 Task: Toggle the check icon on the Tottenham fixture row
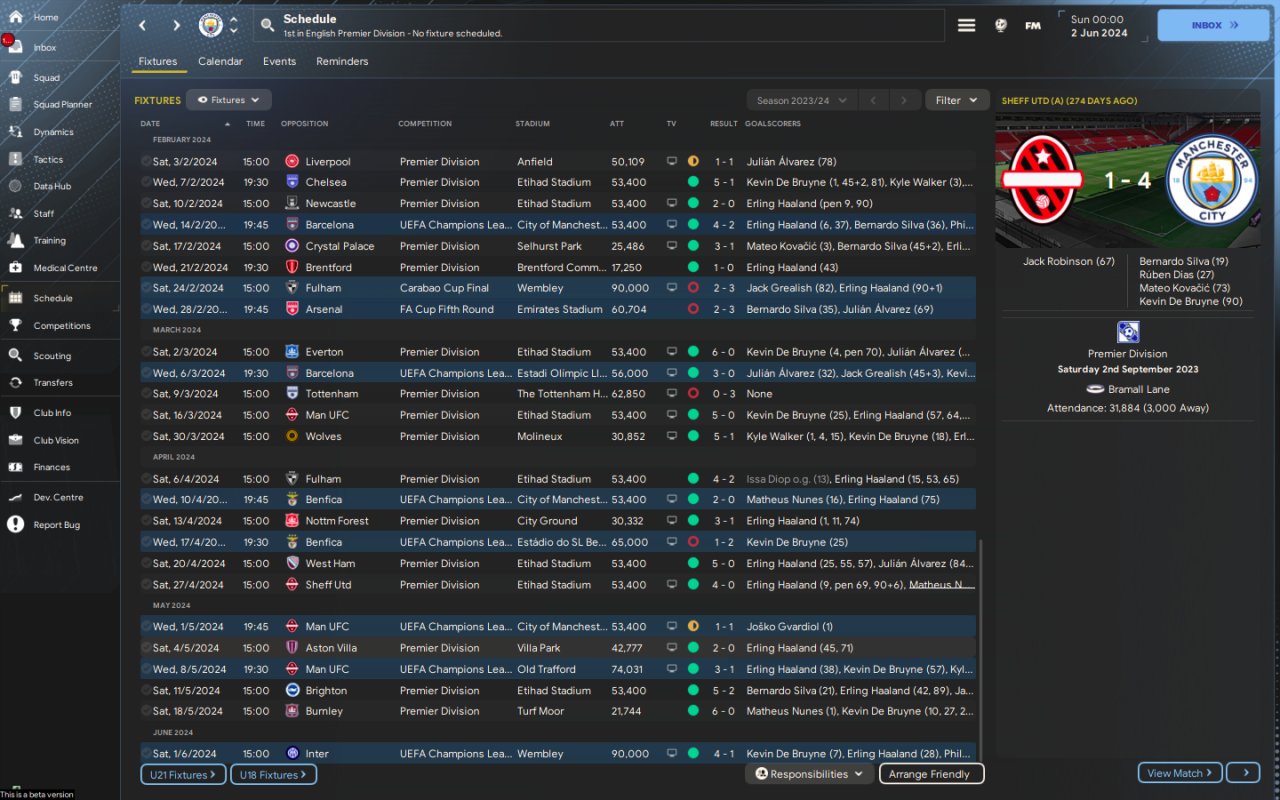tap(146, 394)
